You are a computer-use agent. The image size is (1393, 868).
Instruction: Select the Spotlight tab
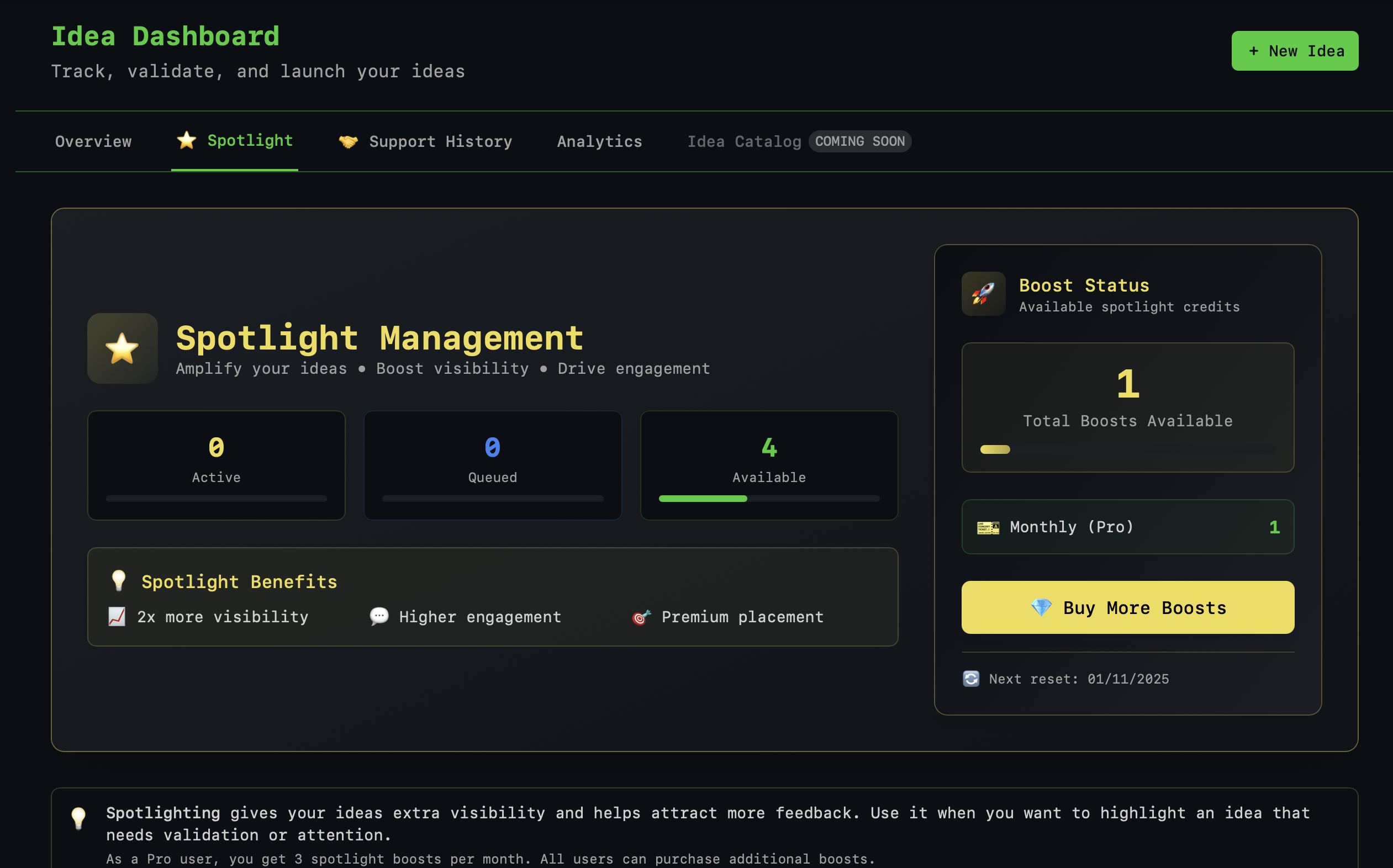click(x=235, y=141)
